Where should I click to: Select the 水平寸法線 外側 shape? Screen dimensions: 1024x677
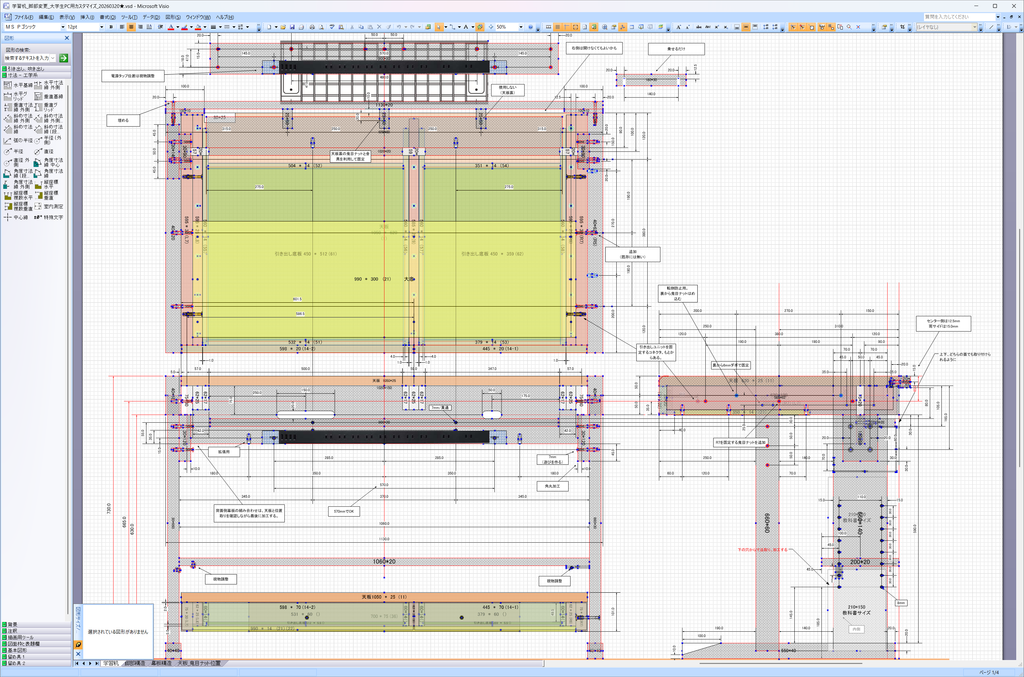tap(49, 85)
